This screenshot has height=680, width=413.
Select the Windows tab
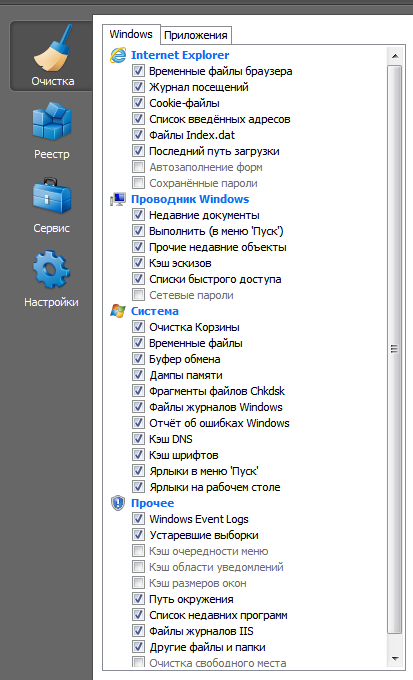(131, 34)
